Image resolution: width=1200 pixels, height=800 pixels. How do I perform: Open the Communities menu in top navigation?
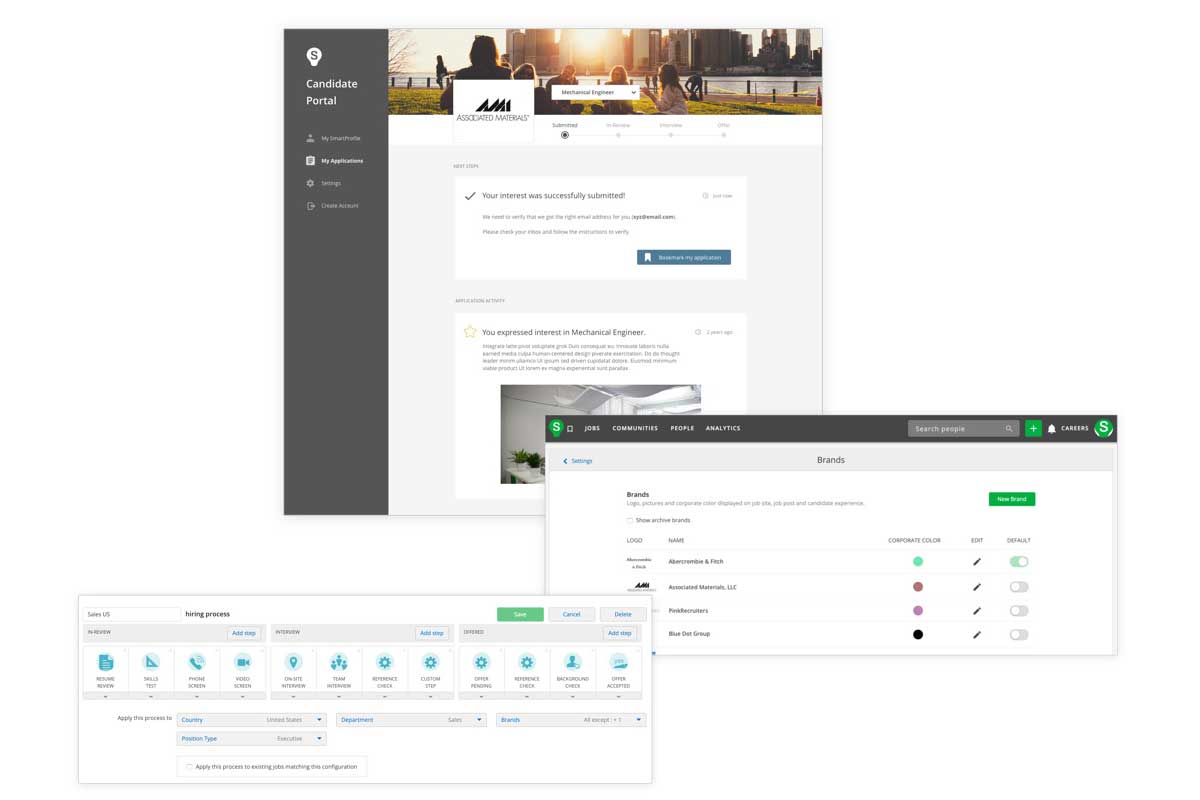click(x=635, y=428)
